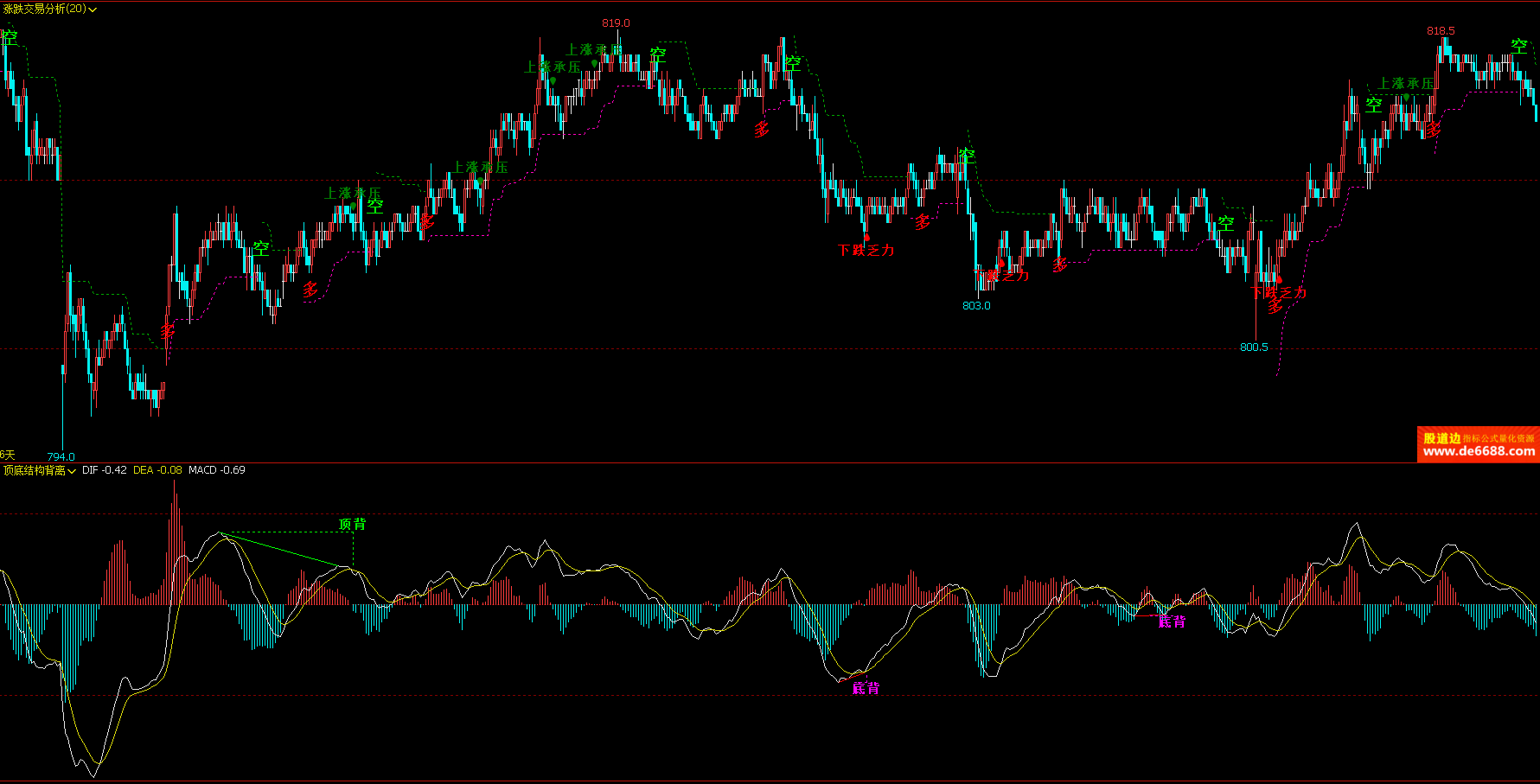Open the www.de6688.com watermark link
Screen dimensions: 1540x784
1479,452
